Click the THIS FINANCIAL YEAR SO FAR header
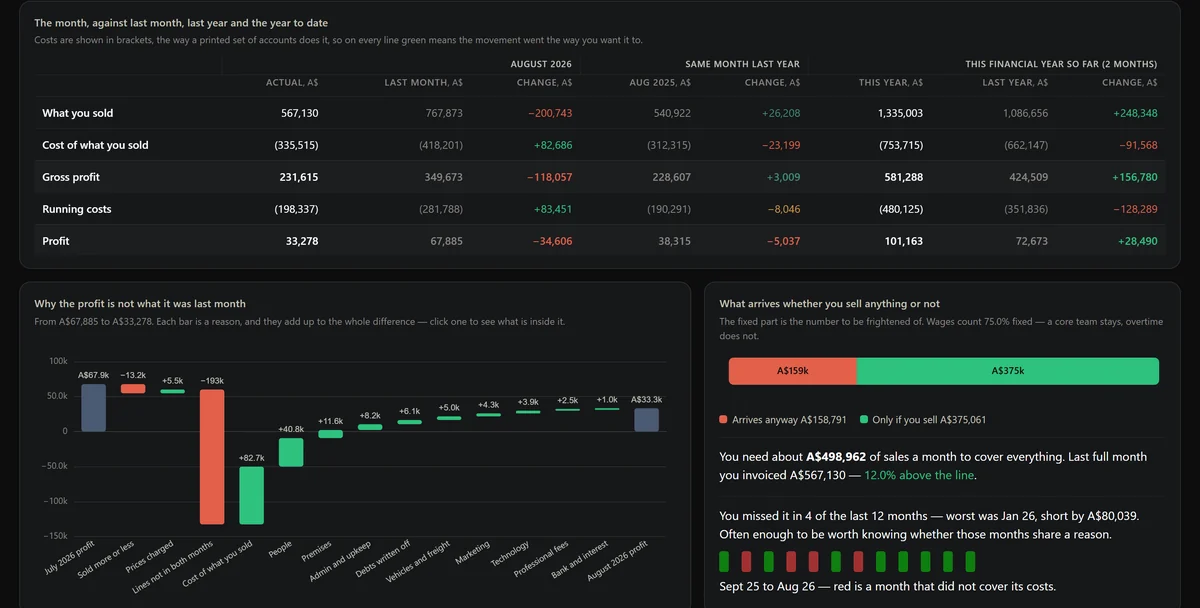1200x608 pixels. [1061, 64]
